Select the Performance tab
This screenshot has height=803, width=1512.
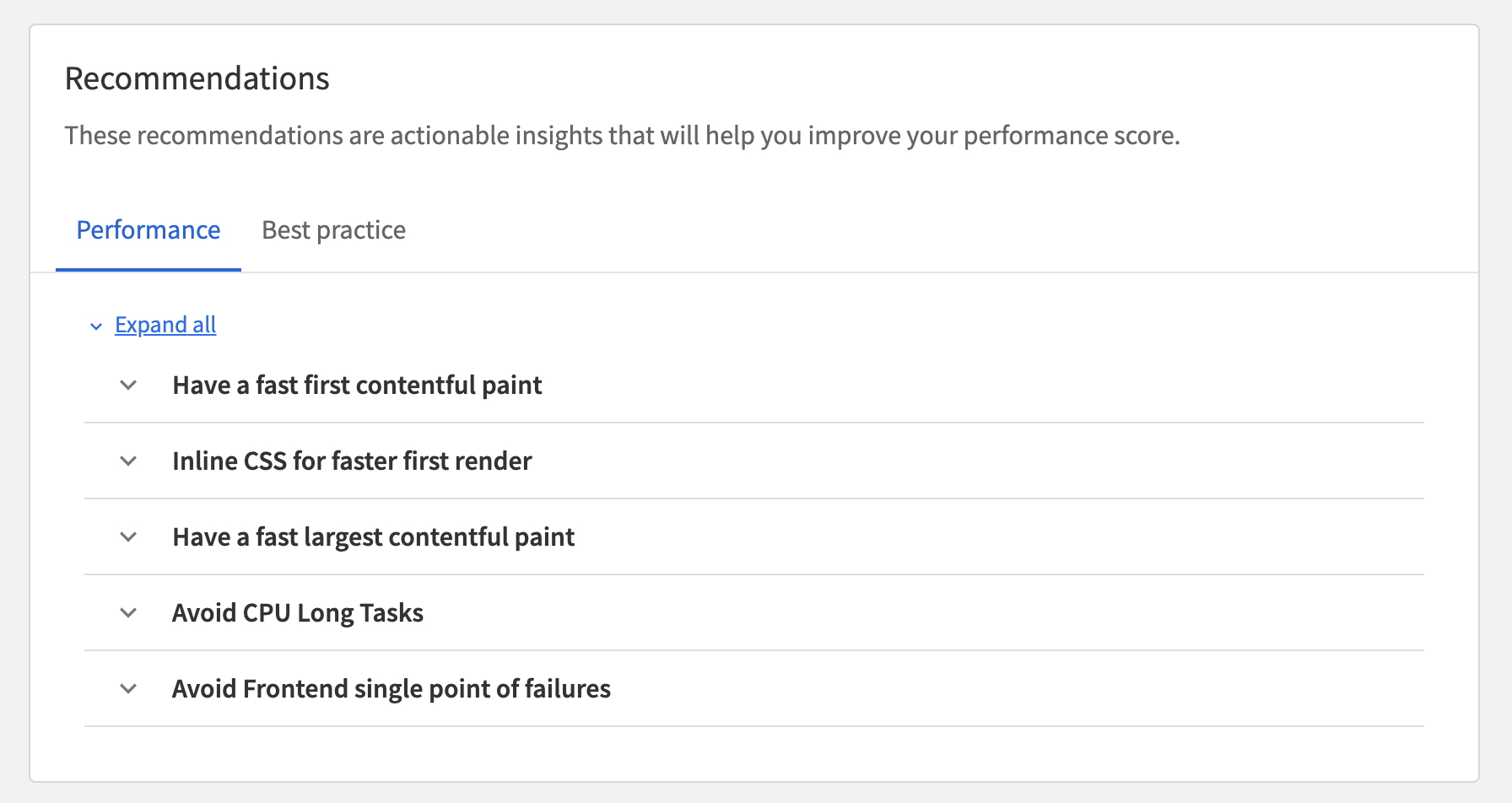point(148,229)
